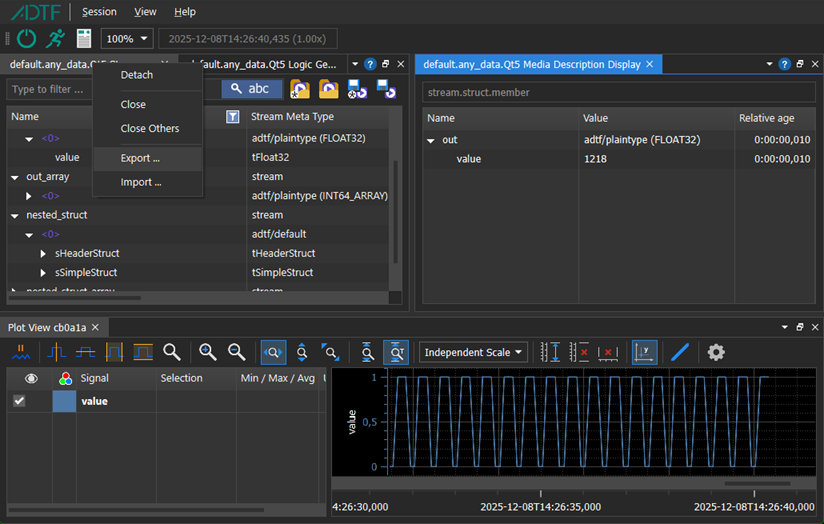Click the filter icon in Name column header
Image resolution: width=824 pixels, height=524 pixels.
[232, 117]
